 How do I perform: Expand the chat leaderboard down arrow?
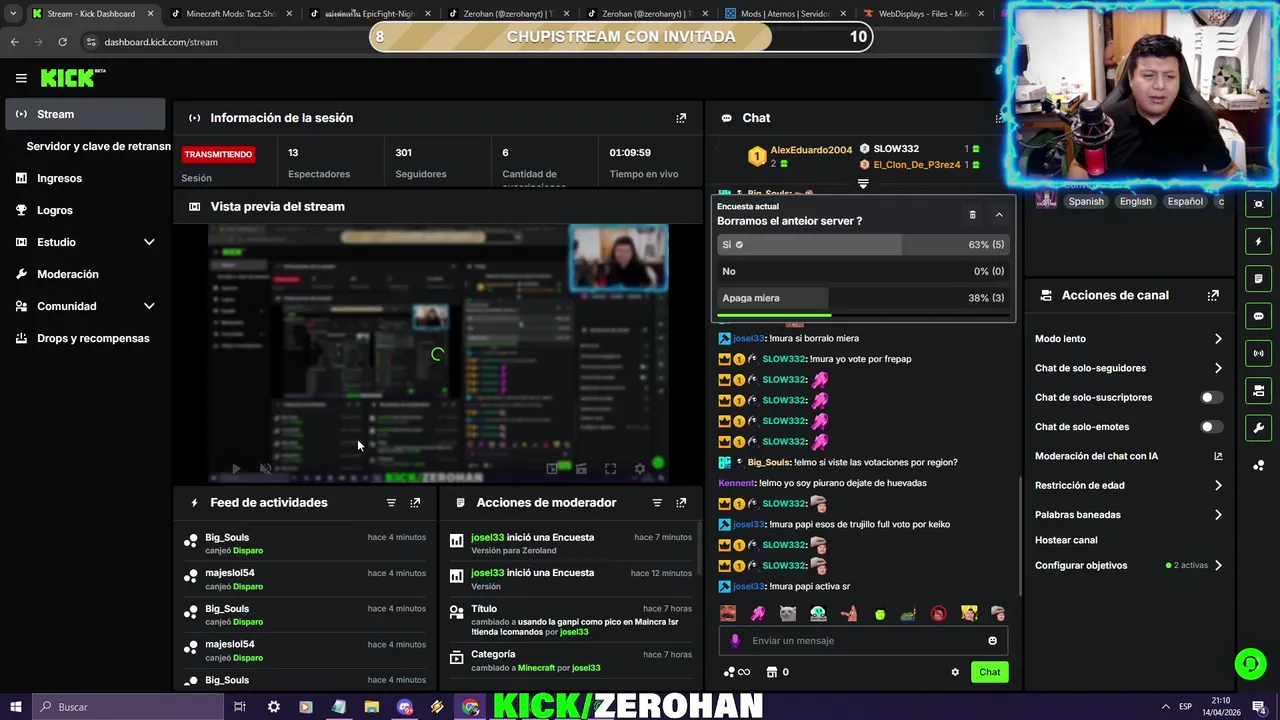[863, 184]
